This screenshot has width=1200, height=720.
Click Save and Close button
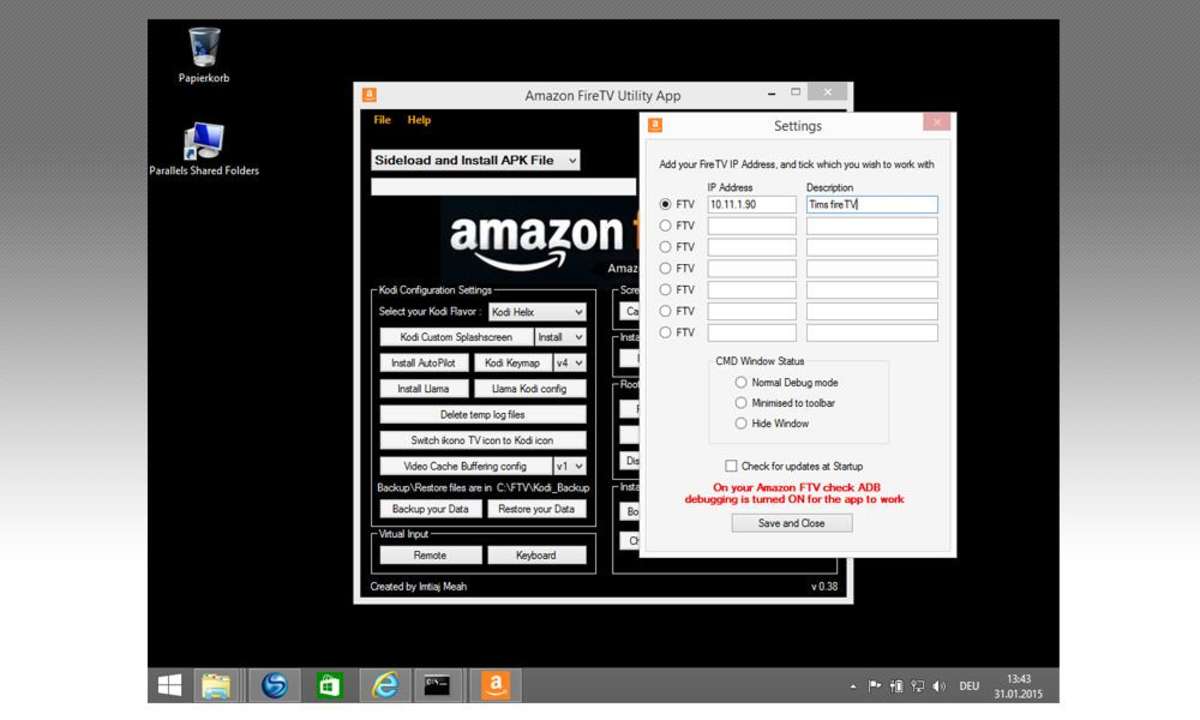791,523
